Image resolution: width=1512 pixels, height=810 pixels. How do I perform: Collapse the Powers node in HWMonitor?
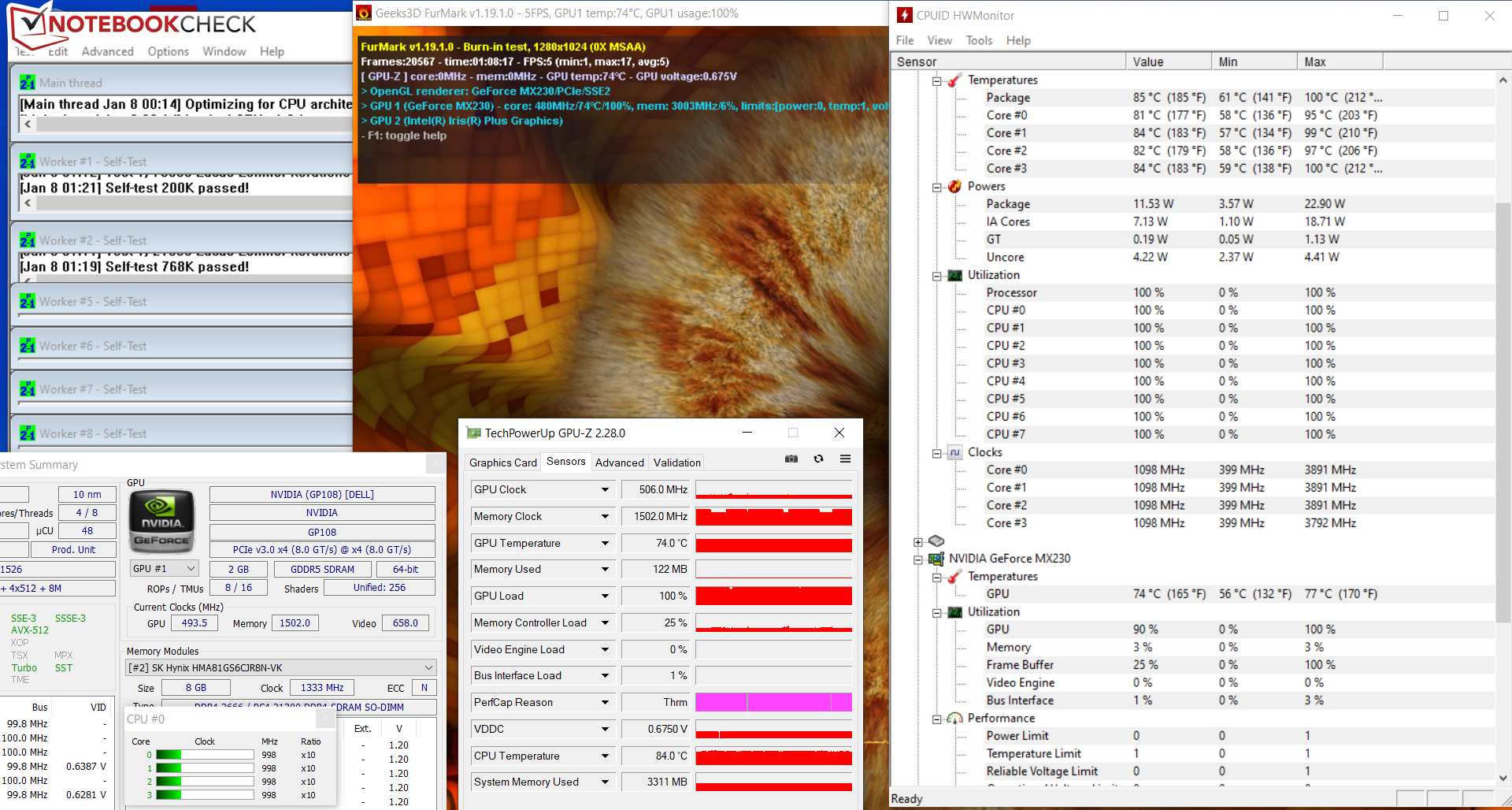click(x=937, y=187)
